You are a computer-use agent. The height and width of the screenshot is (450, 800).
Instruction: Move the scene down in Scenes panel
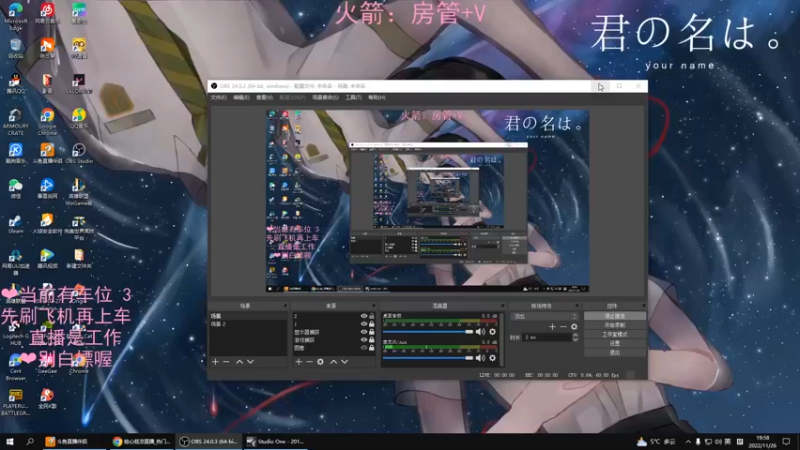pyautogui.click(x=251, y=362)
